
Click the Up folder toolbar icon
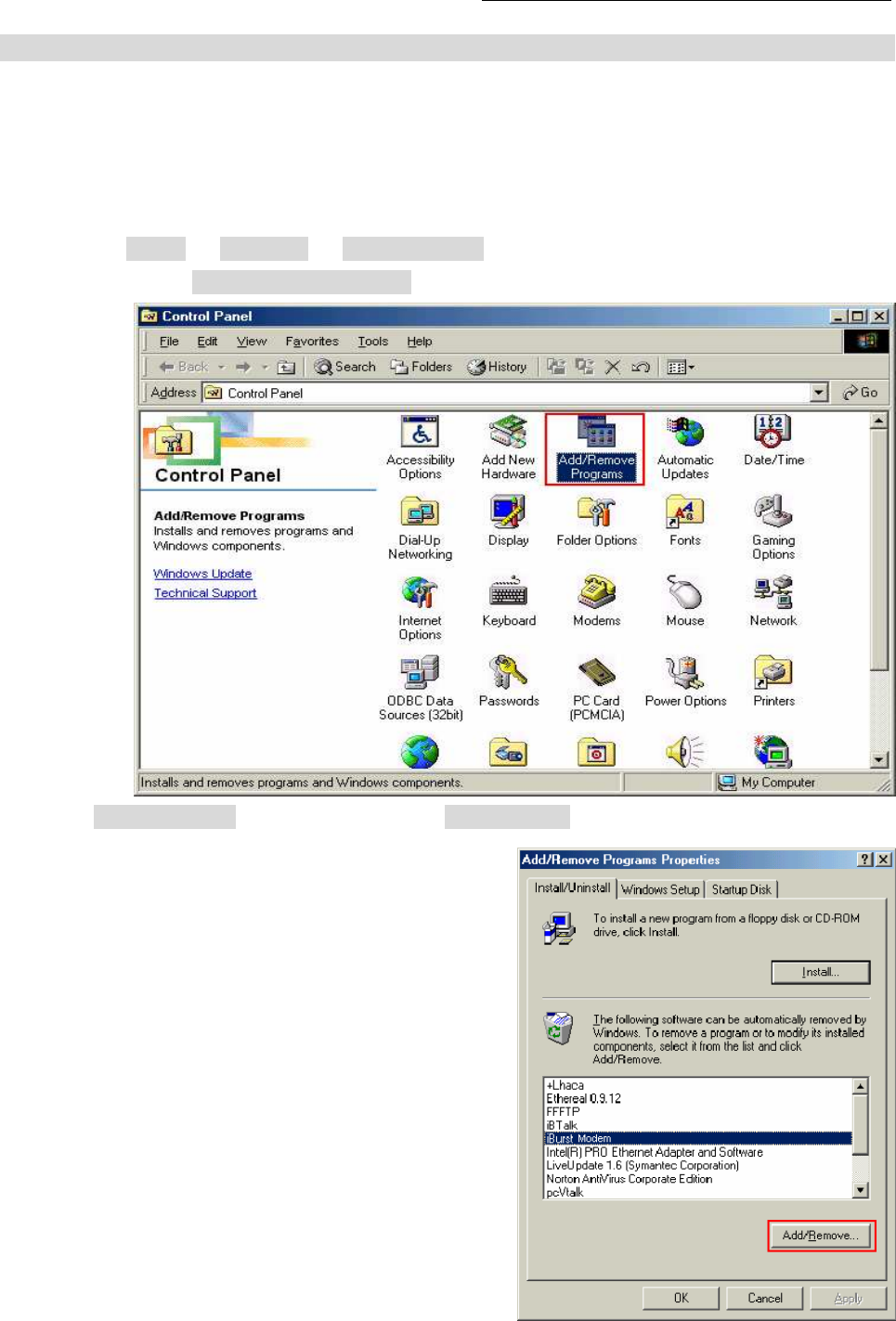click(x=287, y=367)
